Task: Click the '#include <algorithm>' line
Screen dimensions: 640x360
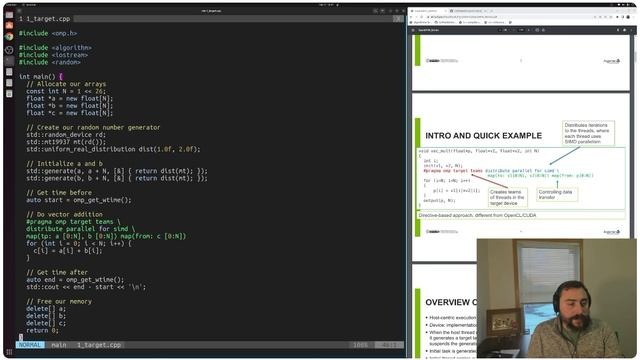Action: click(x=55, y=48)
